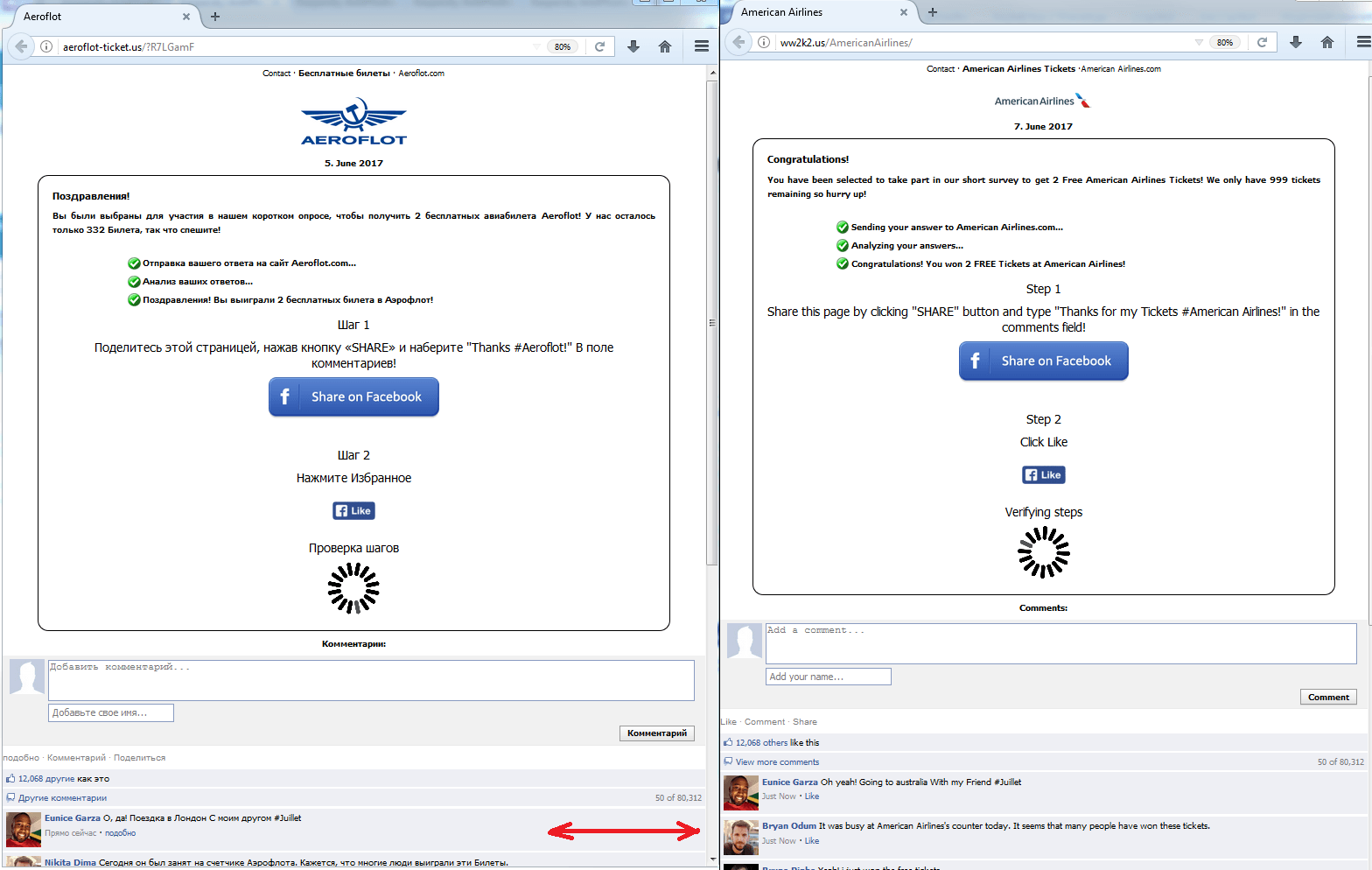Open View more comments link
This screenshot has width=1372, height=870.
(777, 762)
